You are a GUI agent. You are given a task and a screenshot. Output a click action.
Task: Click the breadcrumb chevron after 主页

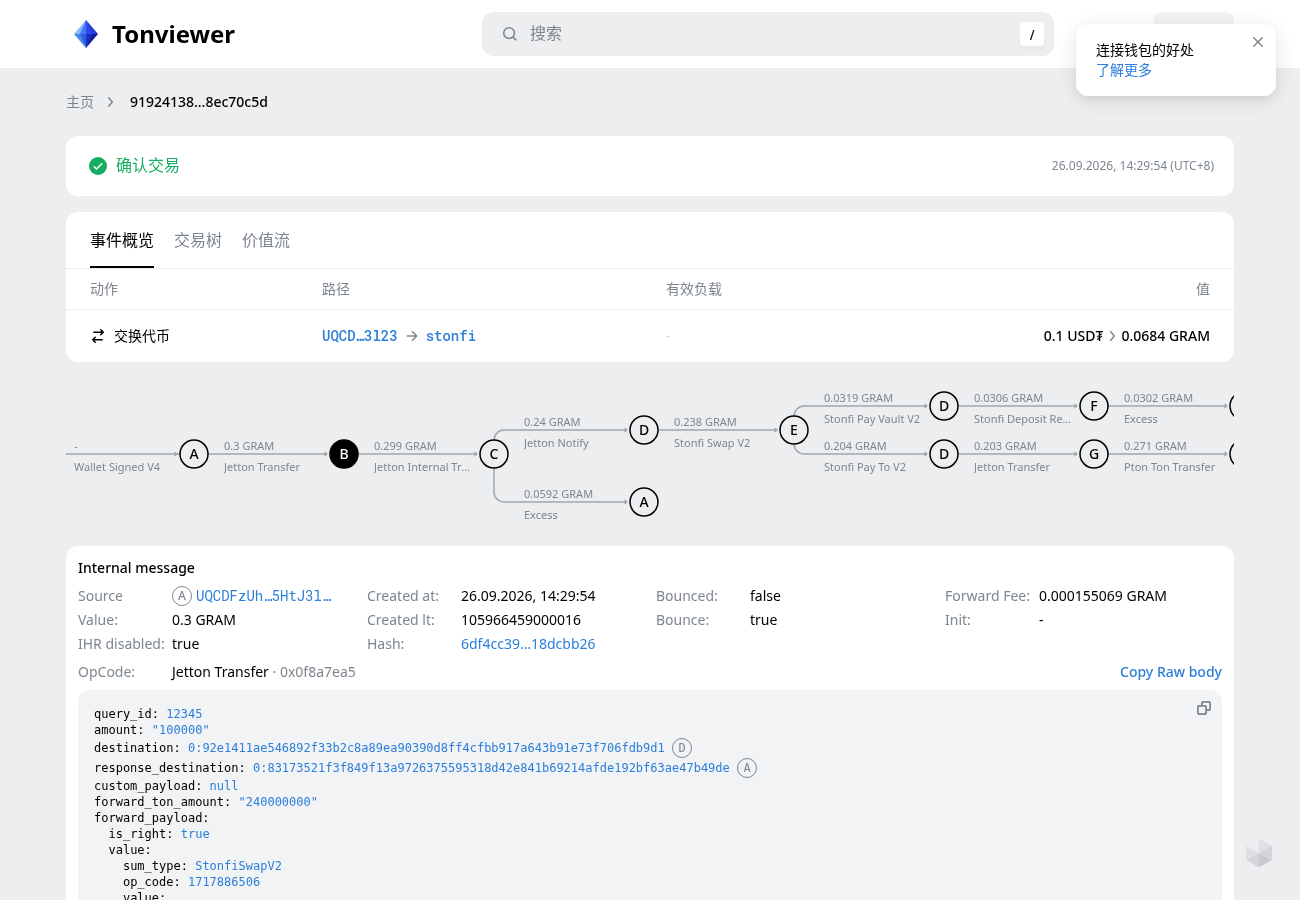pos(111,102)
